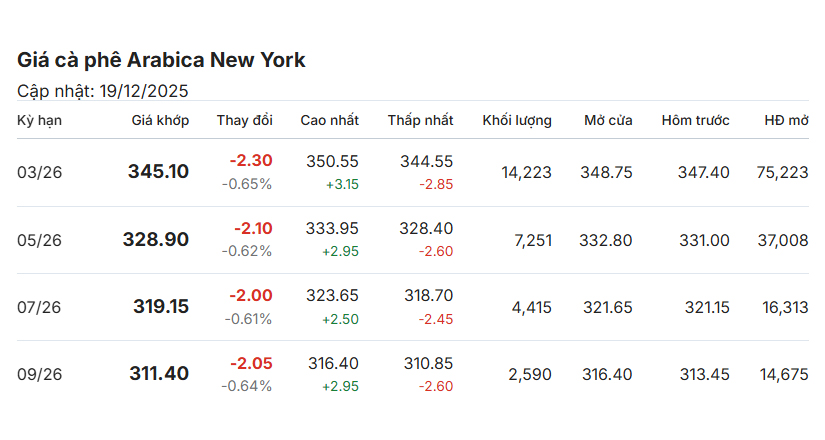Choose the 07/26 contract term

click(40, 307)
